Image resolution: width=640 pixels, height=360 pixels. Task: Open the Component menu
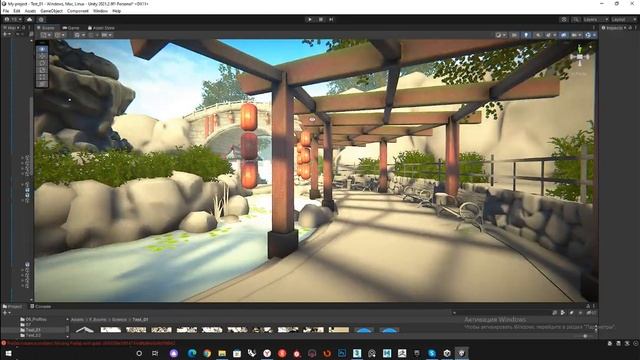(x=78, y=11)
